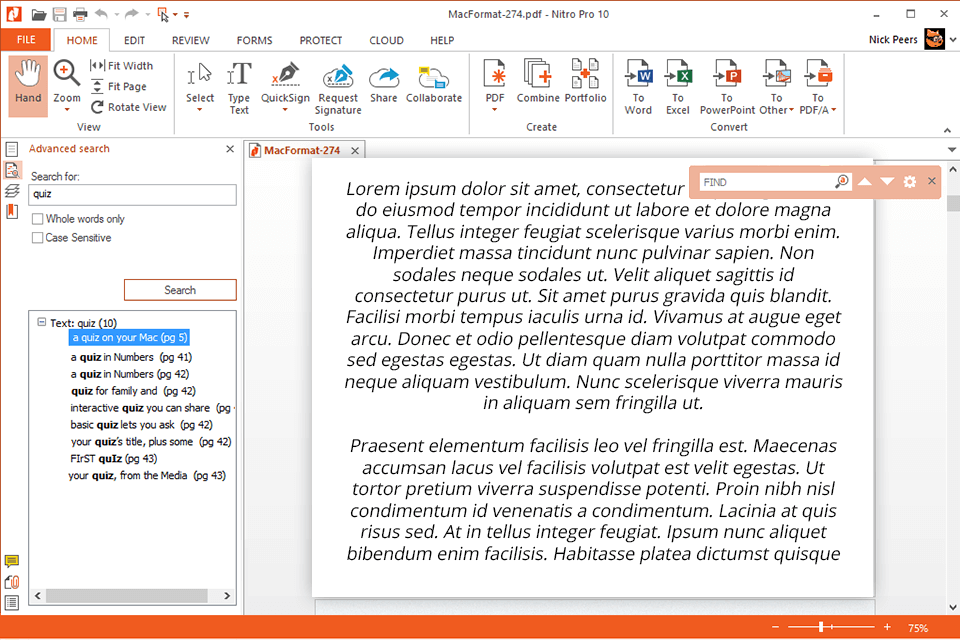This screenshot has width=960, height=640.
Task: Toggle the Case Sensitive checkbox
Action: pyautogui.click(x=38, y=238)
